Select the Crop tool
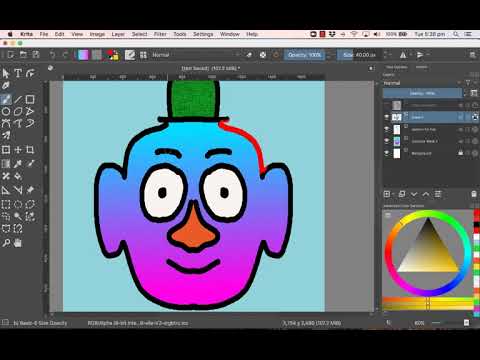480x360 pixels. (x=30, y=150)
